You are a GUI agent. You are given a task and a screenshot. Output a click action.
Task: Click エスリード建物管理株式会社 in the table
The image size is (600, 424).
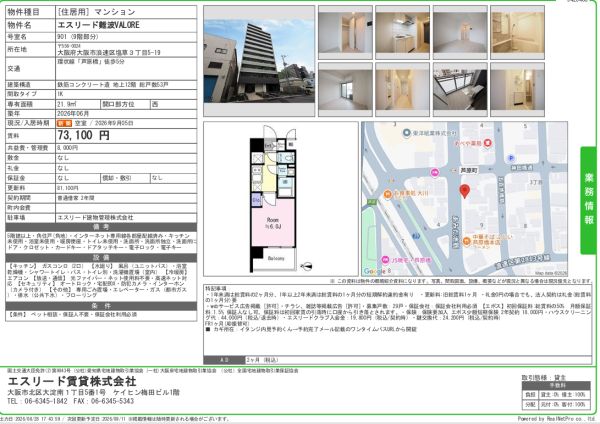click(x=95, y=217)
